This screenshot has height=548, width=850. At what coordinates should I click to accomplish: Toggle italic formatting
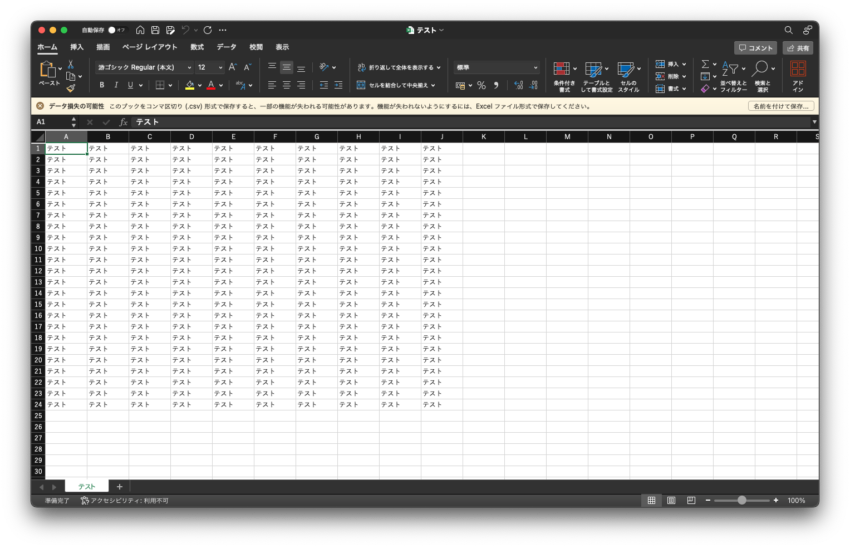(x=115, y=85)
